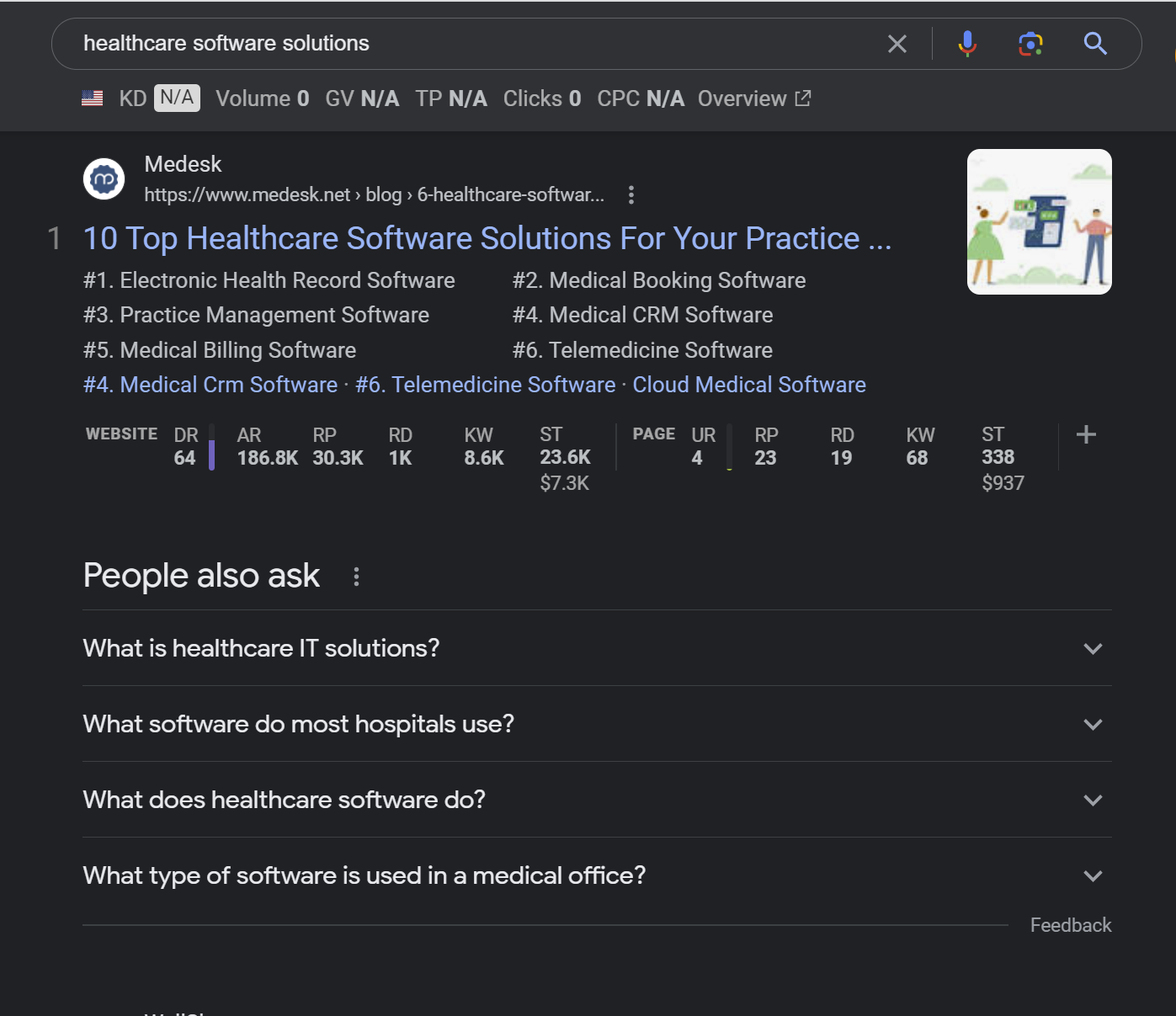Image resolution: width=1176 pixels, height=1016 pixels.
Task: Click "#2. Medical Booking Software" text
Action: (659, 280)
